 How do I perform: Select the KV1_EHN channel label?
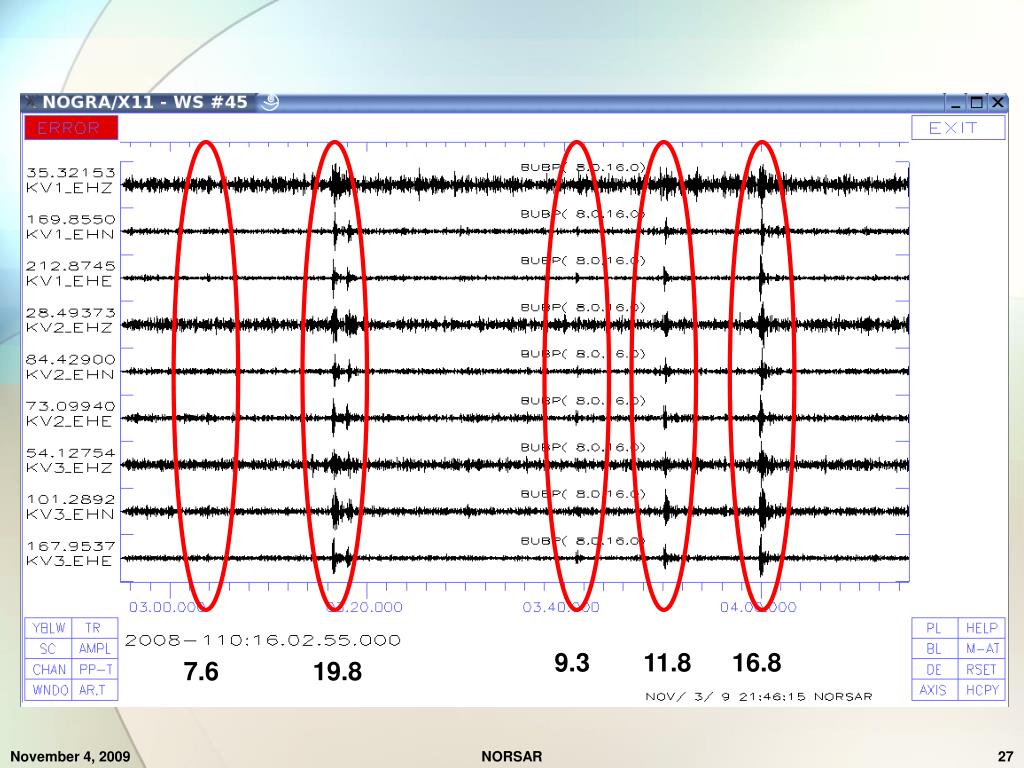(69, 234)
